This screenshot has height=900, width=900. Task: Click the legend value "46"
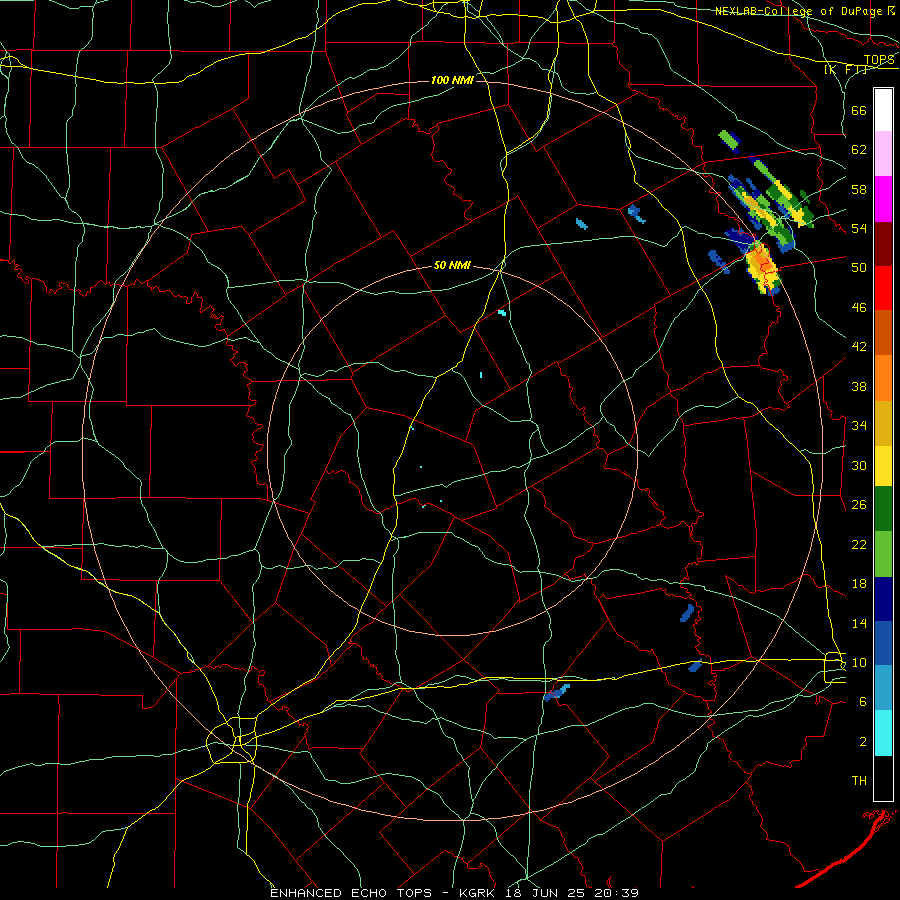point(859,308)
